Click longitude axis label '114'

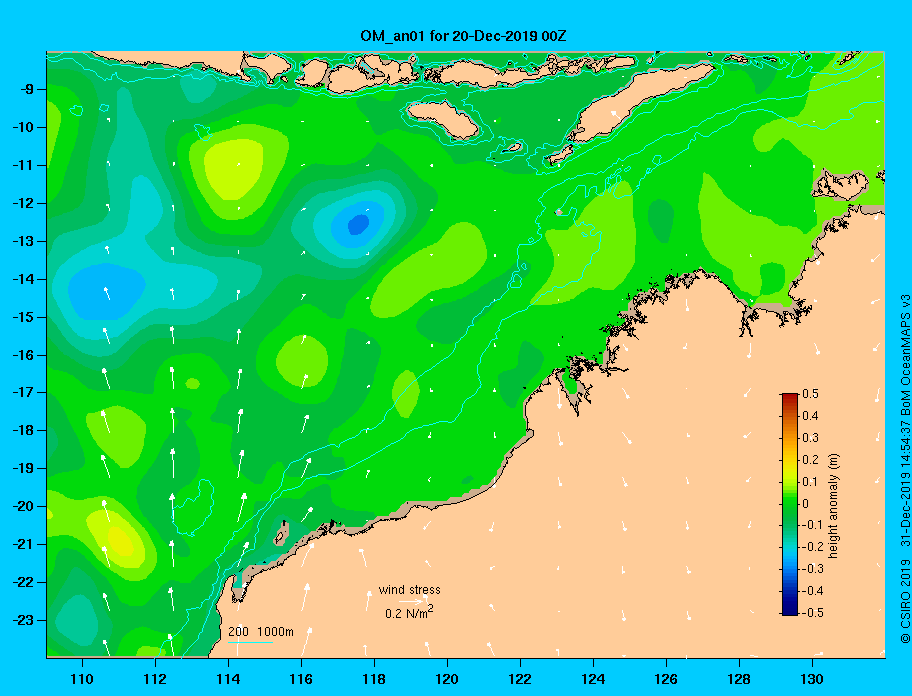tap(228, 679)
